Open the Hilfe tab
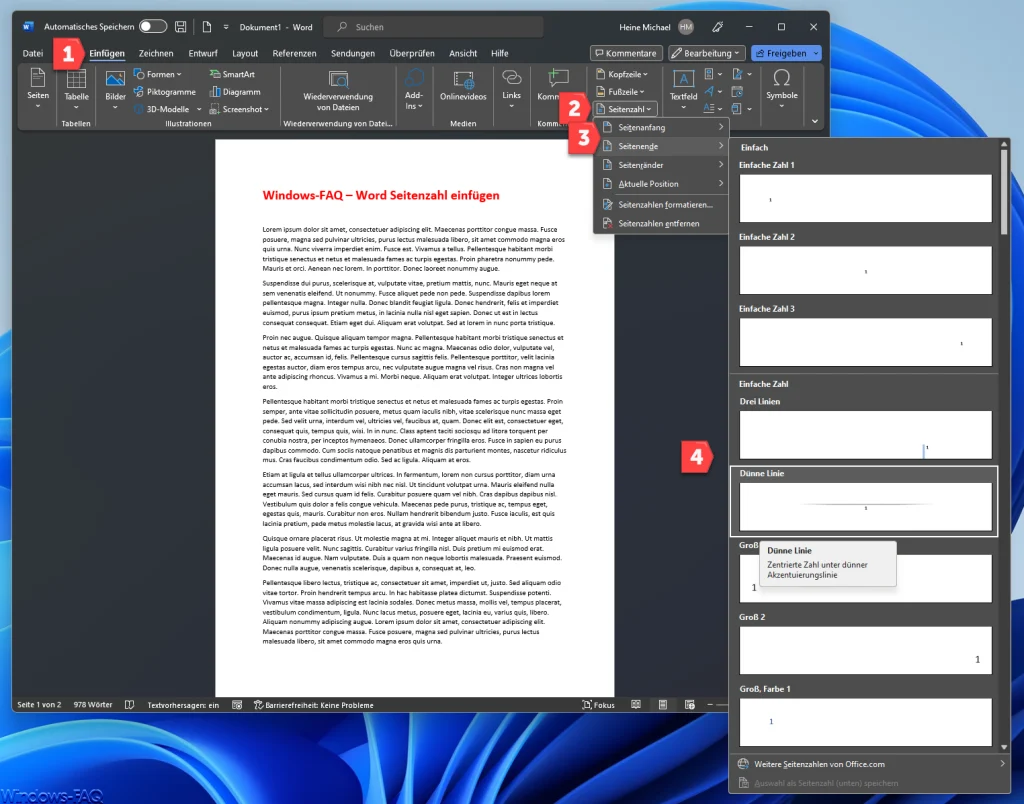Viewport: 1024px width, 804px height. [500, 54]
